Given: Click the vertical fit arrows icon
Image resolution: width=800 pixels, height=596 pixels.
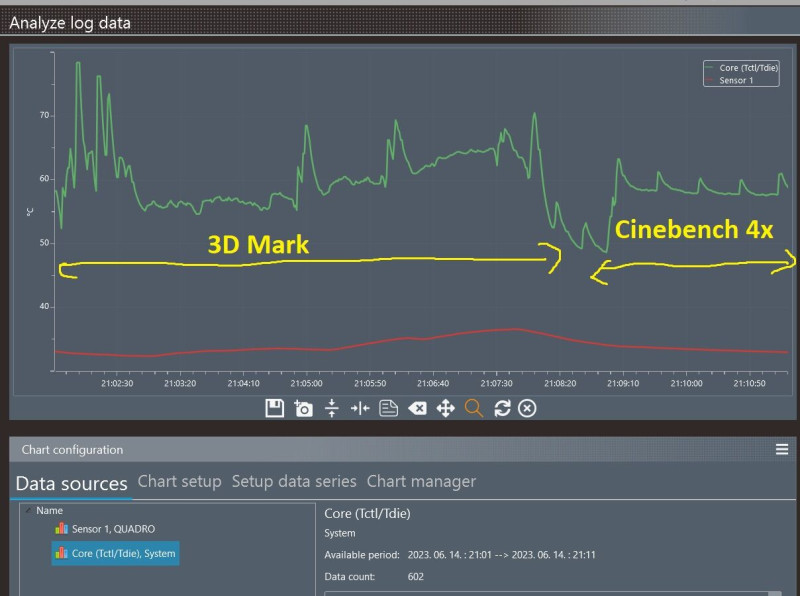Looking at the screenshot, I should (332, 408).
